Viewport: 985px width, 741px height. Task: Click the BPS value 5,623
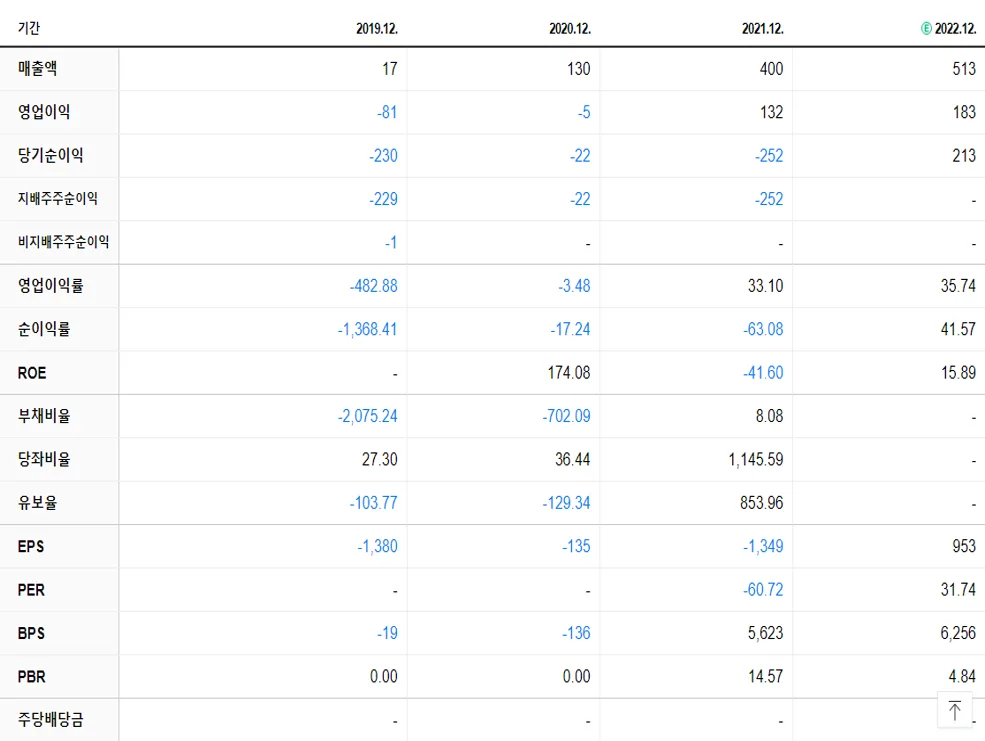[x=765, y=633]
